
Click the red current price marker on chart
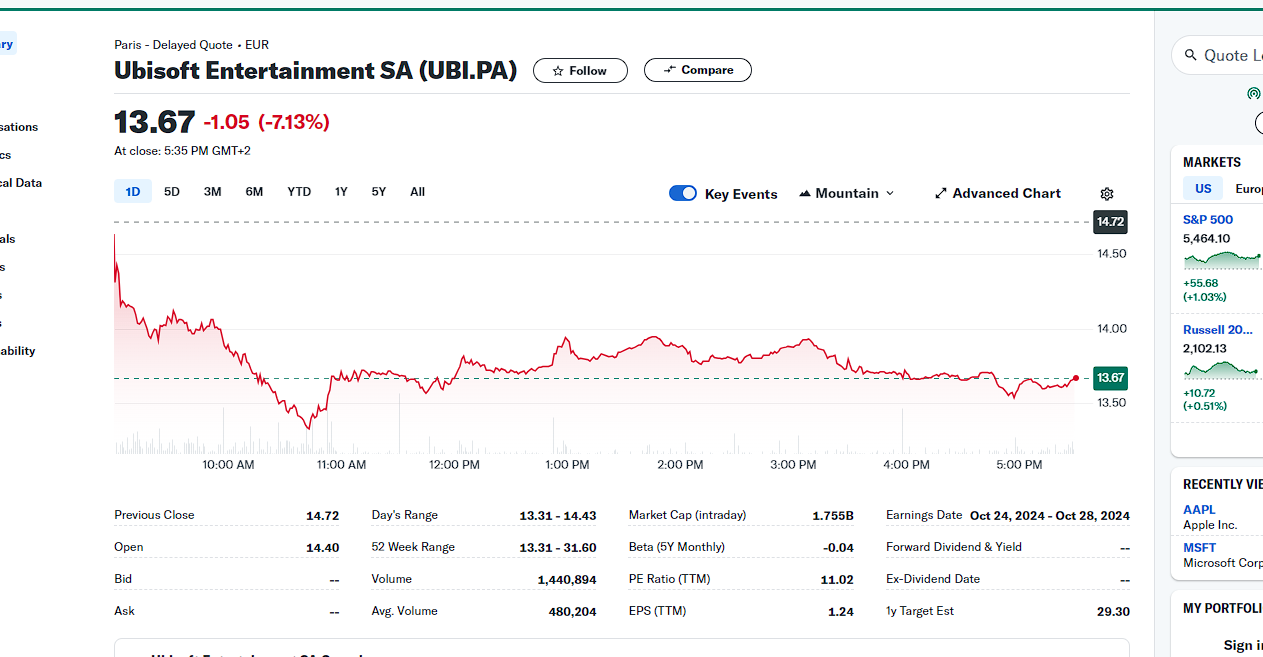click(x=1075, y=378)
